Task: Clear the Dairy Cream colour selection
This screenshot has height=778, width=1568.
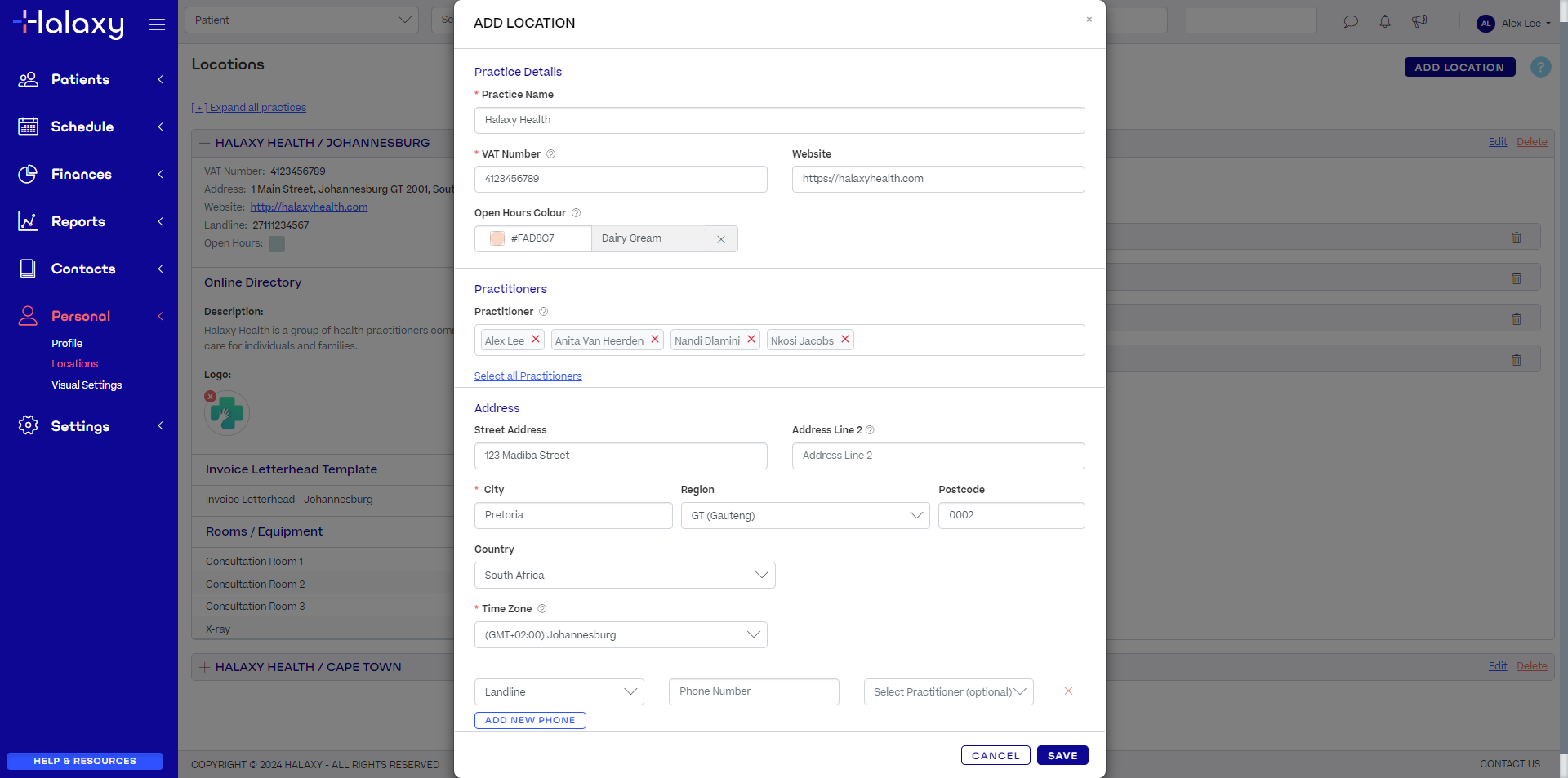Action: pos(721,239)
